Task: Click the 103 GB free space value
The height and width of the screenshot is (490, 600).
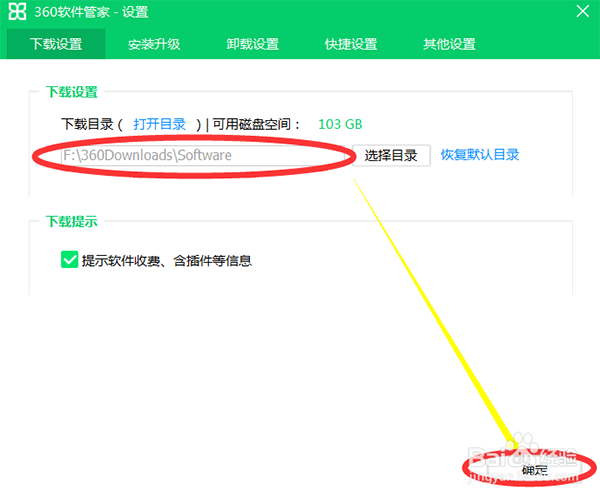Action: pyautogui.click(x=340, y=124)
